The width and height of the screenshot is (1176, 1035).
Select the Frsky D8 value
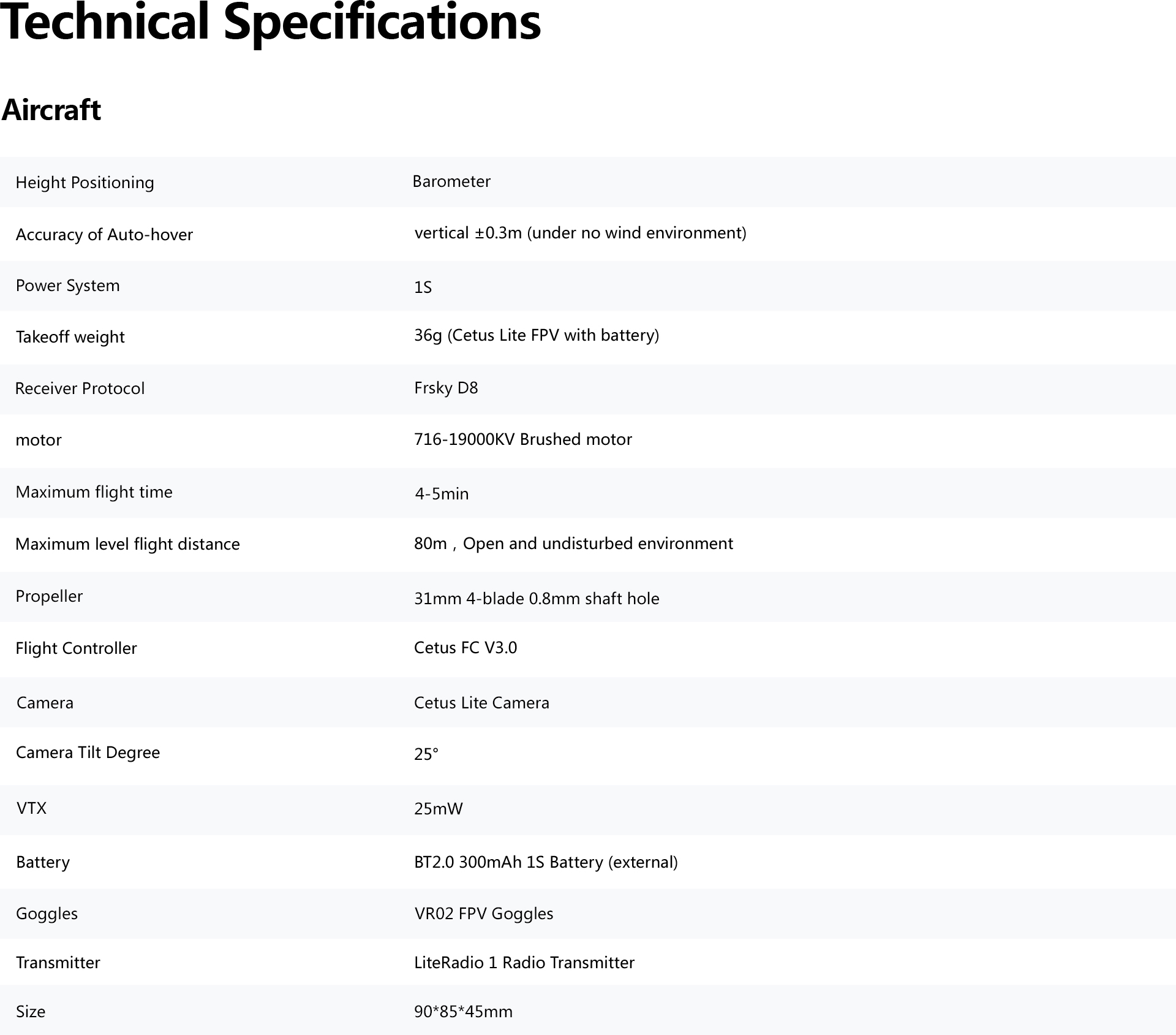446,388
